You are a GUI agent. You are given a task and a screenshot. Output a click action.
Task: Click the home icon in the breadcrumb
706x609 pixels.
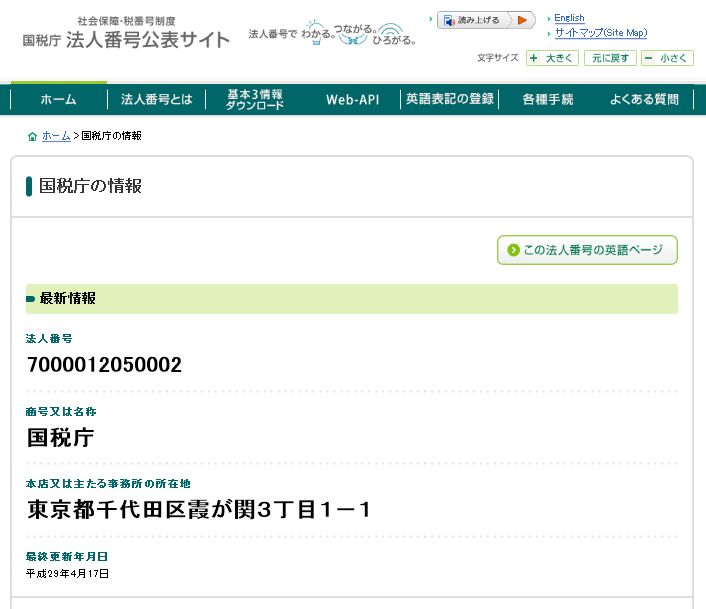pos(33,136)
